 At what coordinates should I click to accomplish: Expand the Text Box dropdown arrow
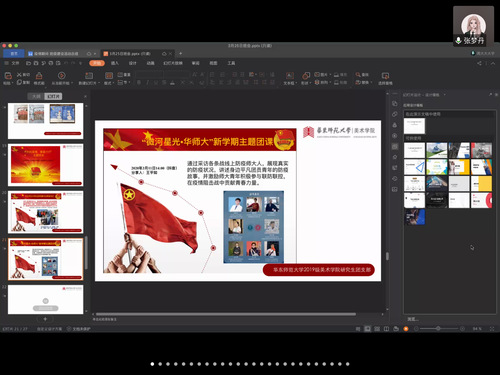pos(295,83)
